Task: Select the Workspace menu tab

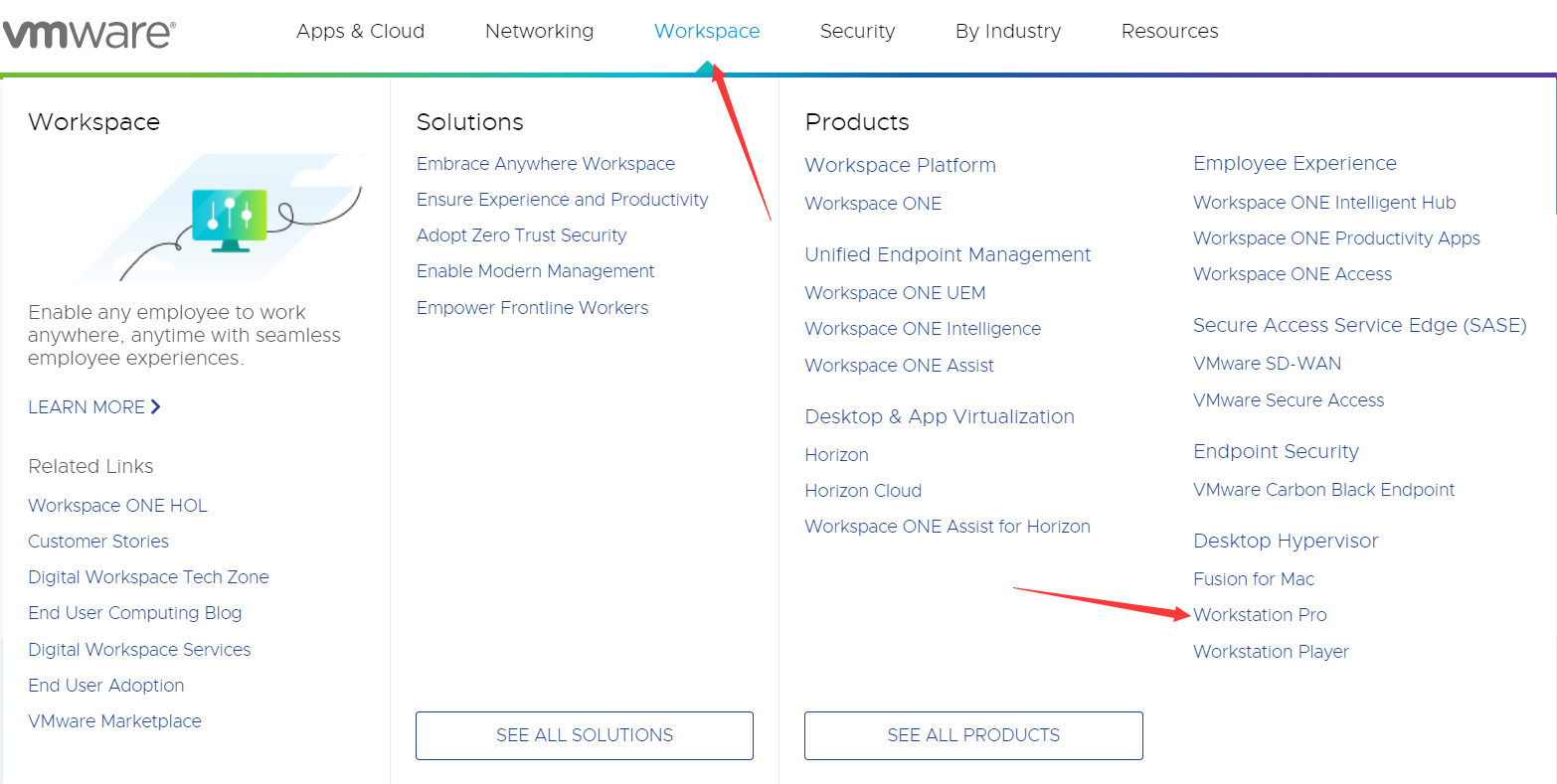Action: click(707, 31)
